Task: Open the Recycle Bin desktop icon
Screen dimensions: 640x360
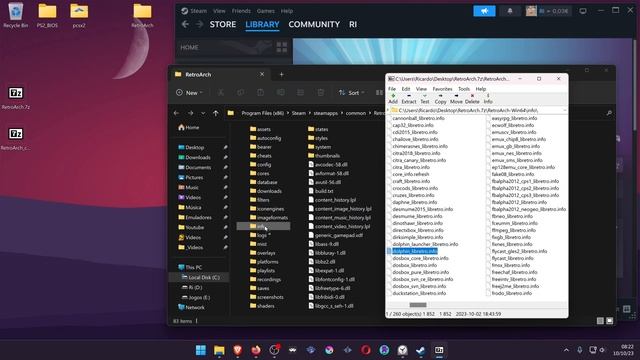Action: tap(16, 15)
